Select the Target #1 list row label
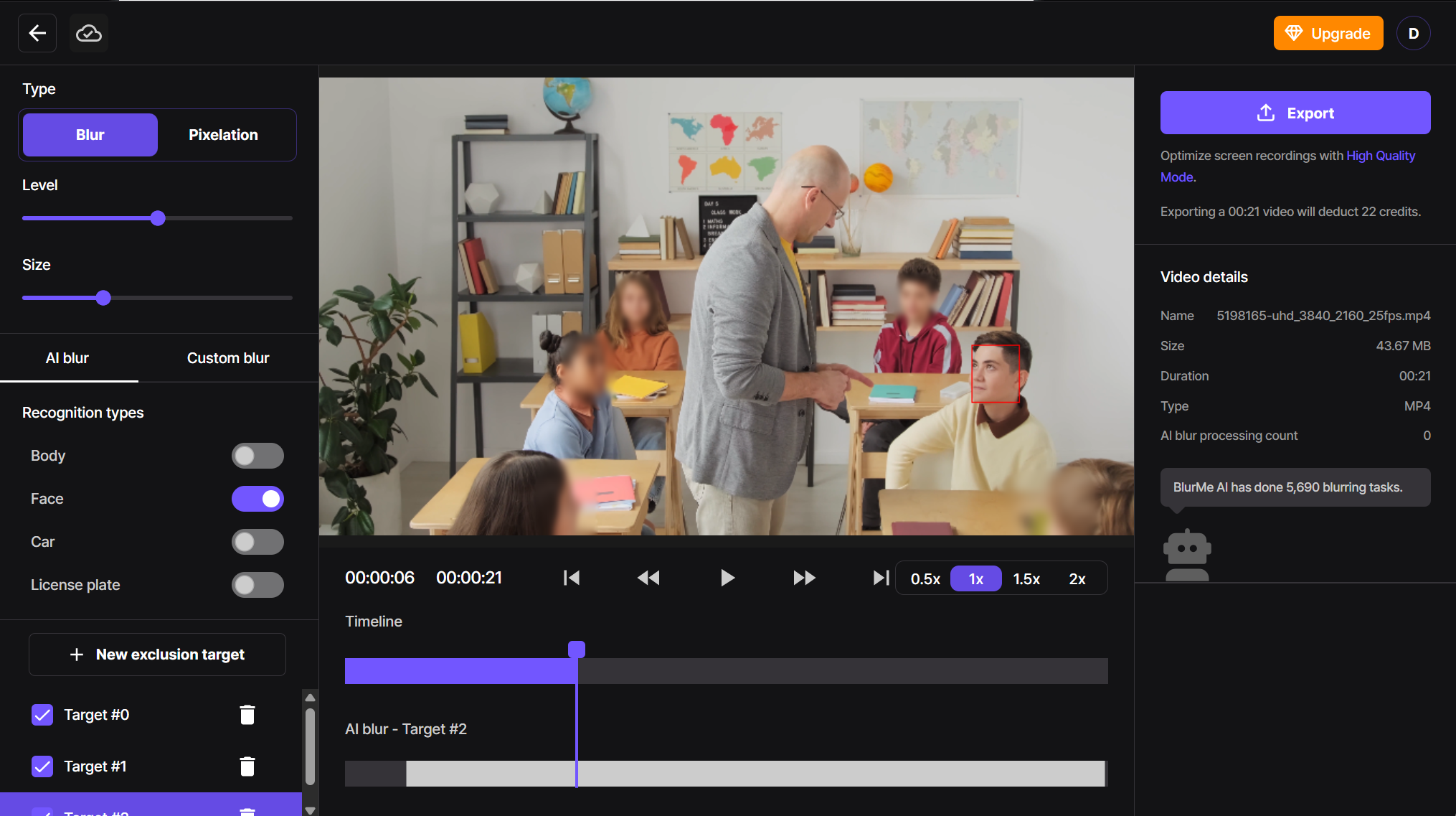The height and width of the screenshot is (816, 1456). point(95,766)
